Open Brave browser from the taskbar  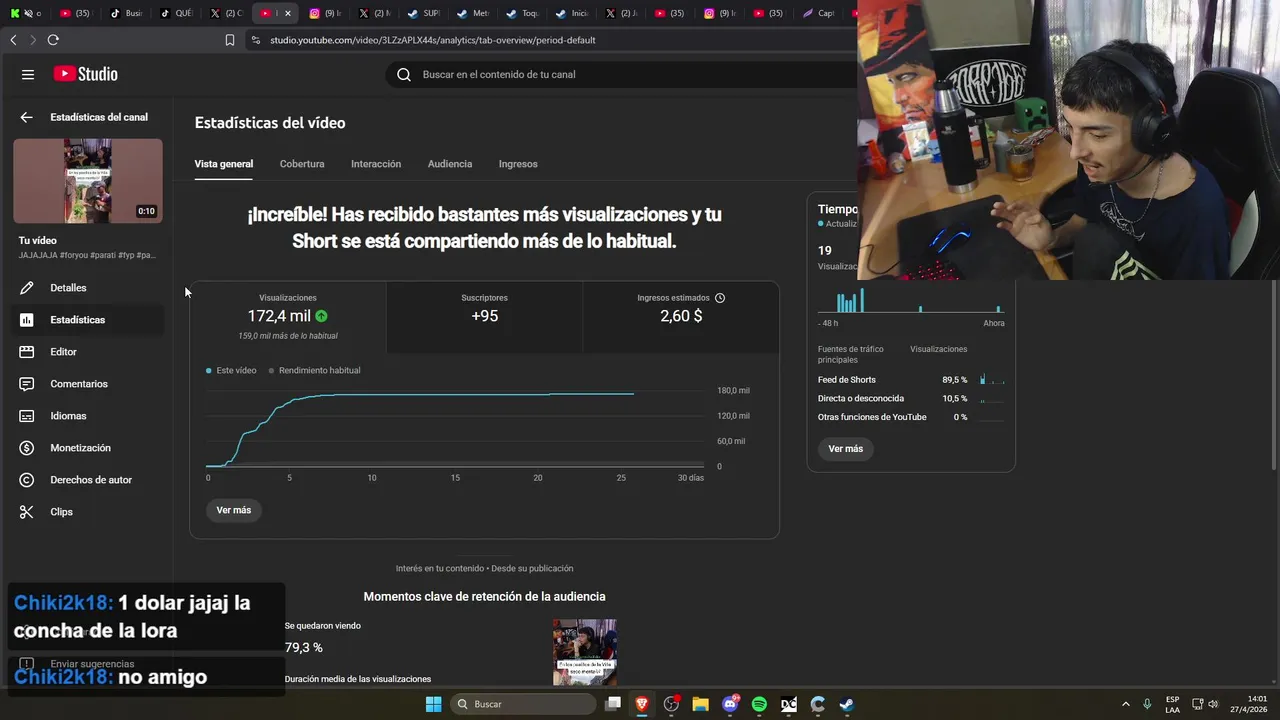[642, 704]
